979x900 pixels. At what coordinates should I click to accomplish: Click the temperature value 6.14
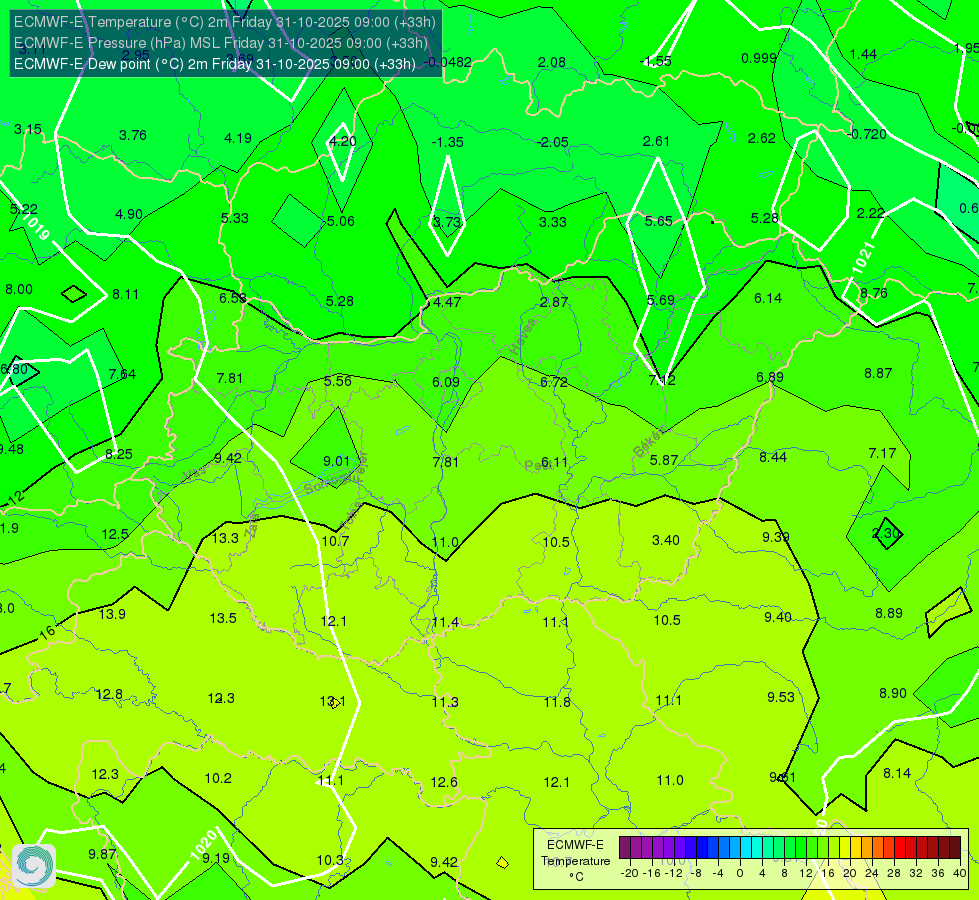click(768, 299)
